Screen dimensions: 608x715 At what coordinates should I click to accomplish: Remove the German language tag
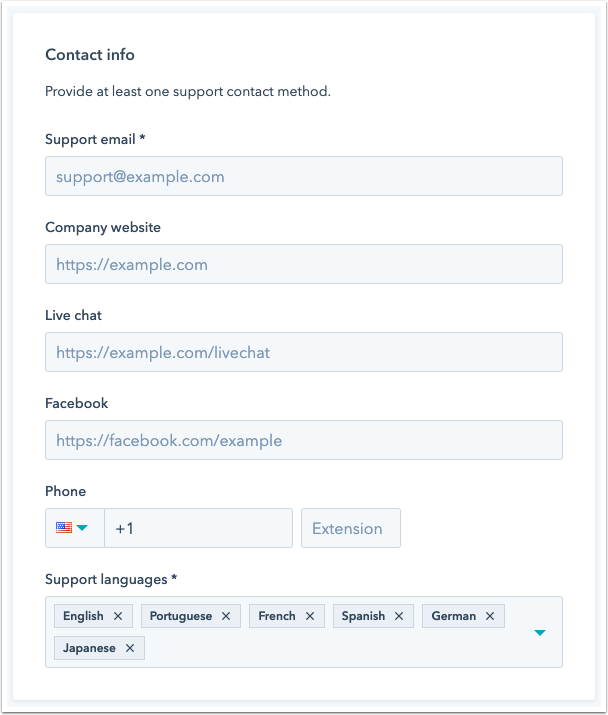point(490,616)
